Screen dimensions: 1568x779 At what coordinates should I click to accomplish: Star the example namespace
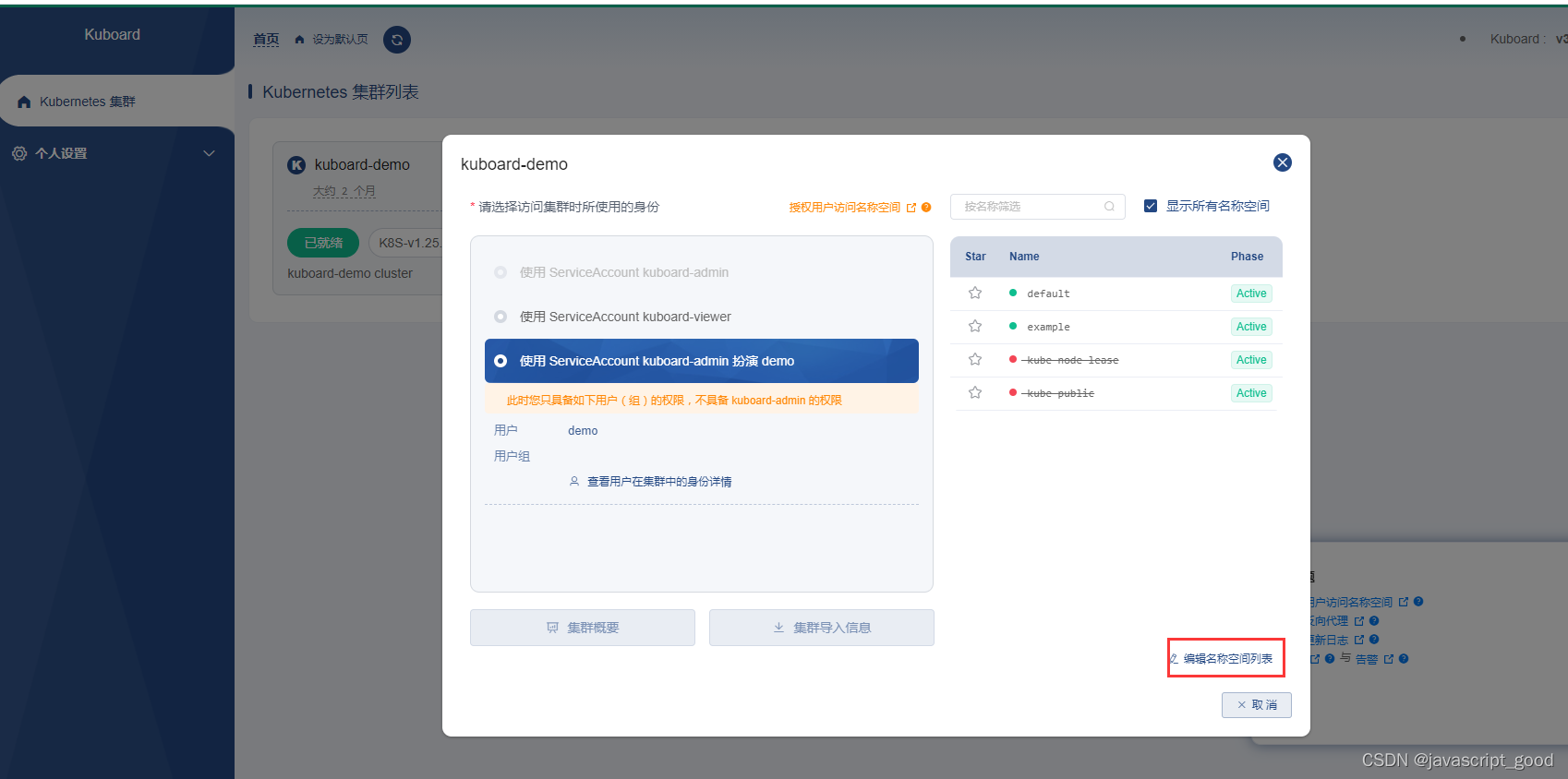click(x=975, y=327)
